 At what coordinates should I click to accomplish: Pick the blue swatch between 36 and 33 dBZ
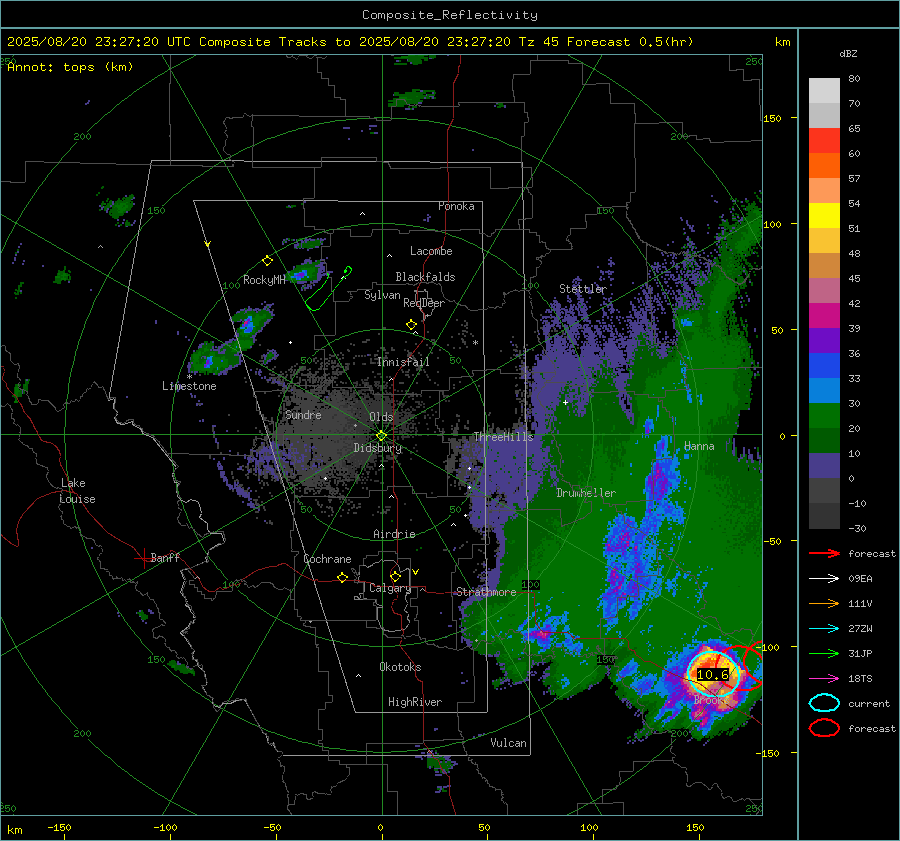pyautogui.click(x=824, y=366)
